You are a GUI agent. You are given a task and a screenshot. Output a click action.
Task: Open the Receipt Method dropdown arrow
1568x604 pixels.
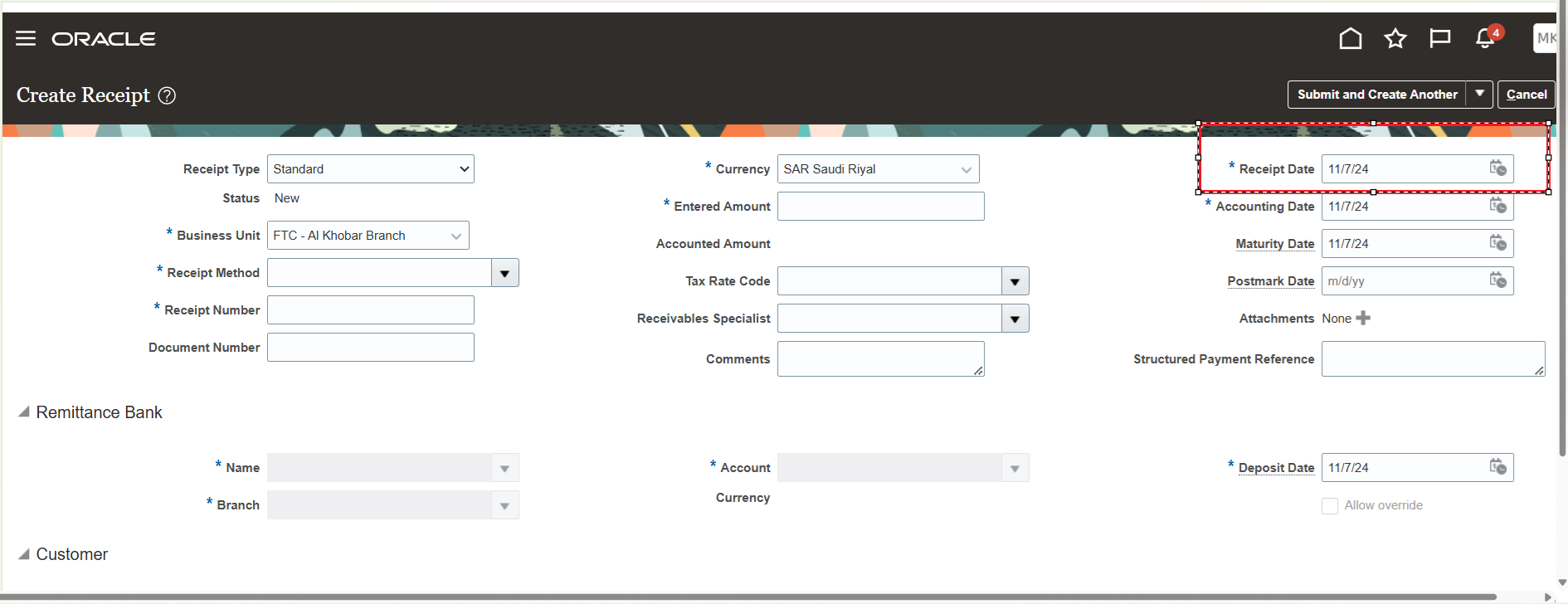(505, 273)
